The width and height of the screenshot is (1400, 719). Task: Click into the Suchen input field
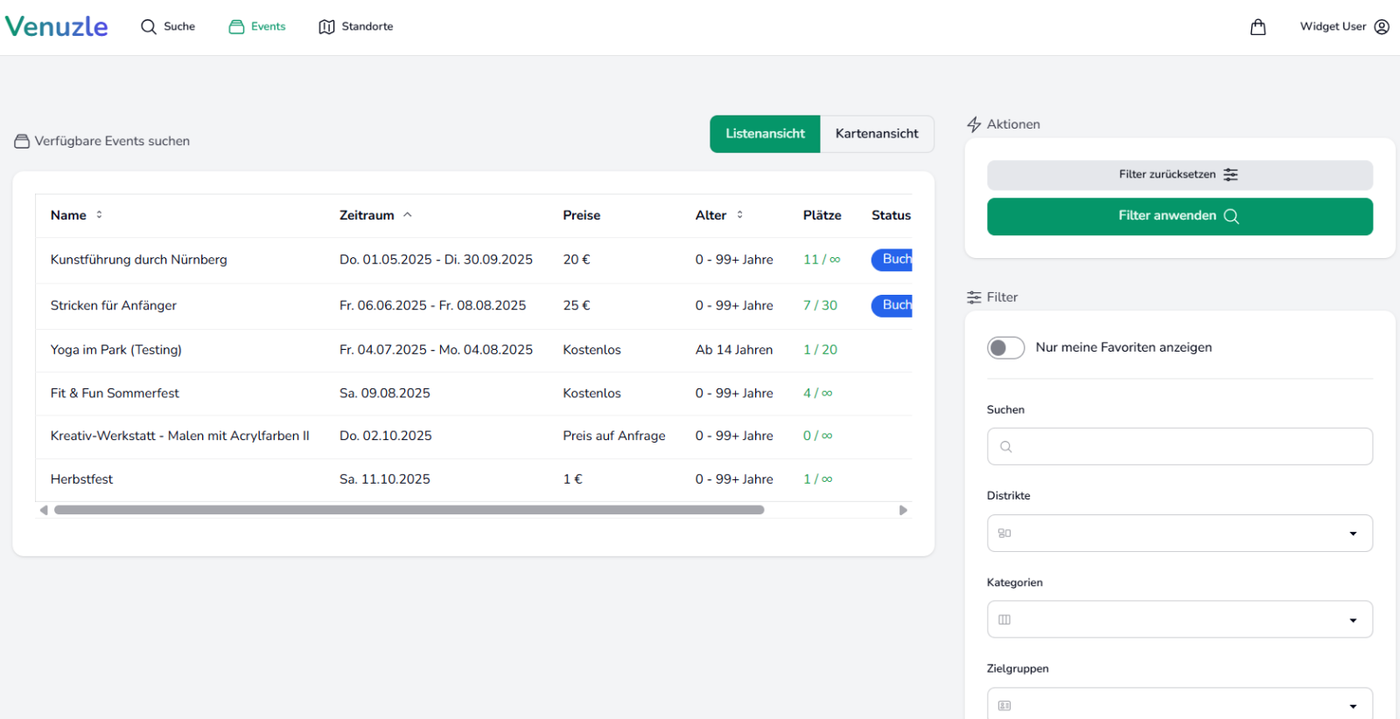[x=1180, y=446]
